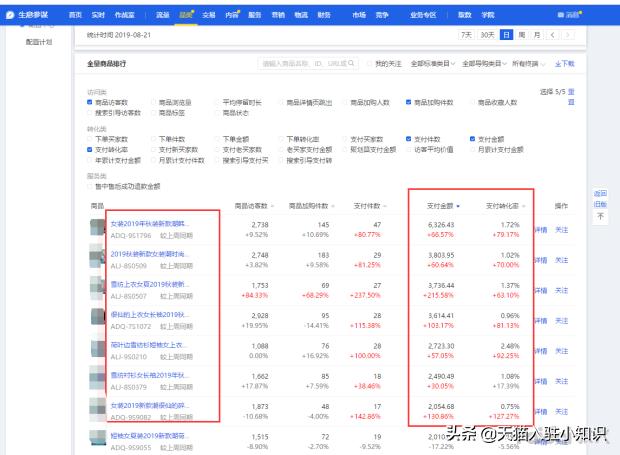Select 30天 date range
The image size is (620, 455).
pyautogui.click(x=488, y=35)
